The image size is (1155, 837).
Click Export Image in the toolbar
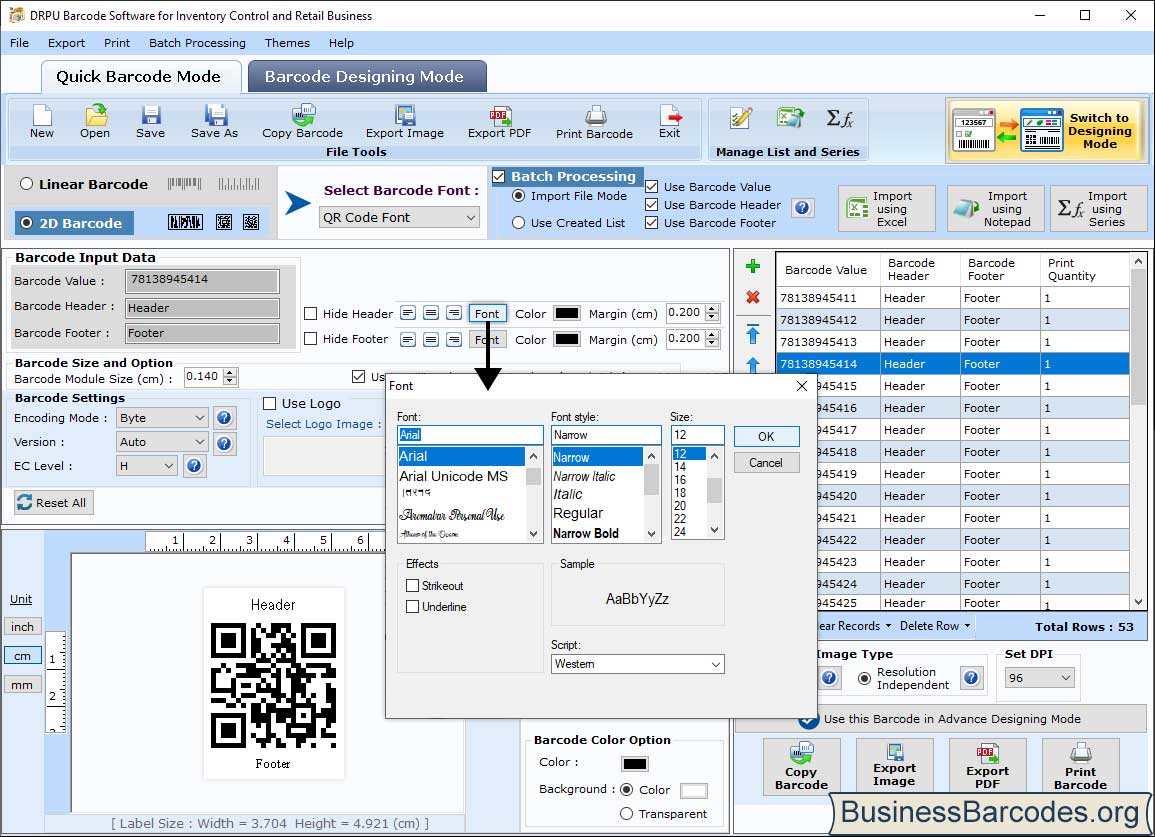pos(405,122)
